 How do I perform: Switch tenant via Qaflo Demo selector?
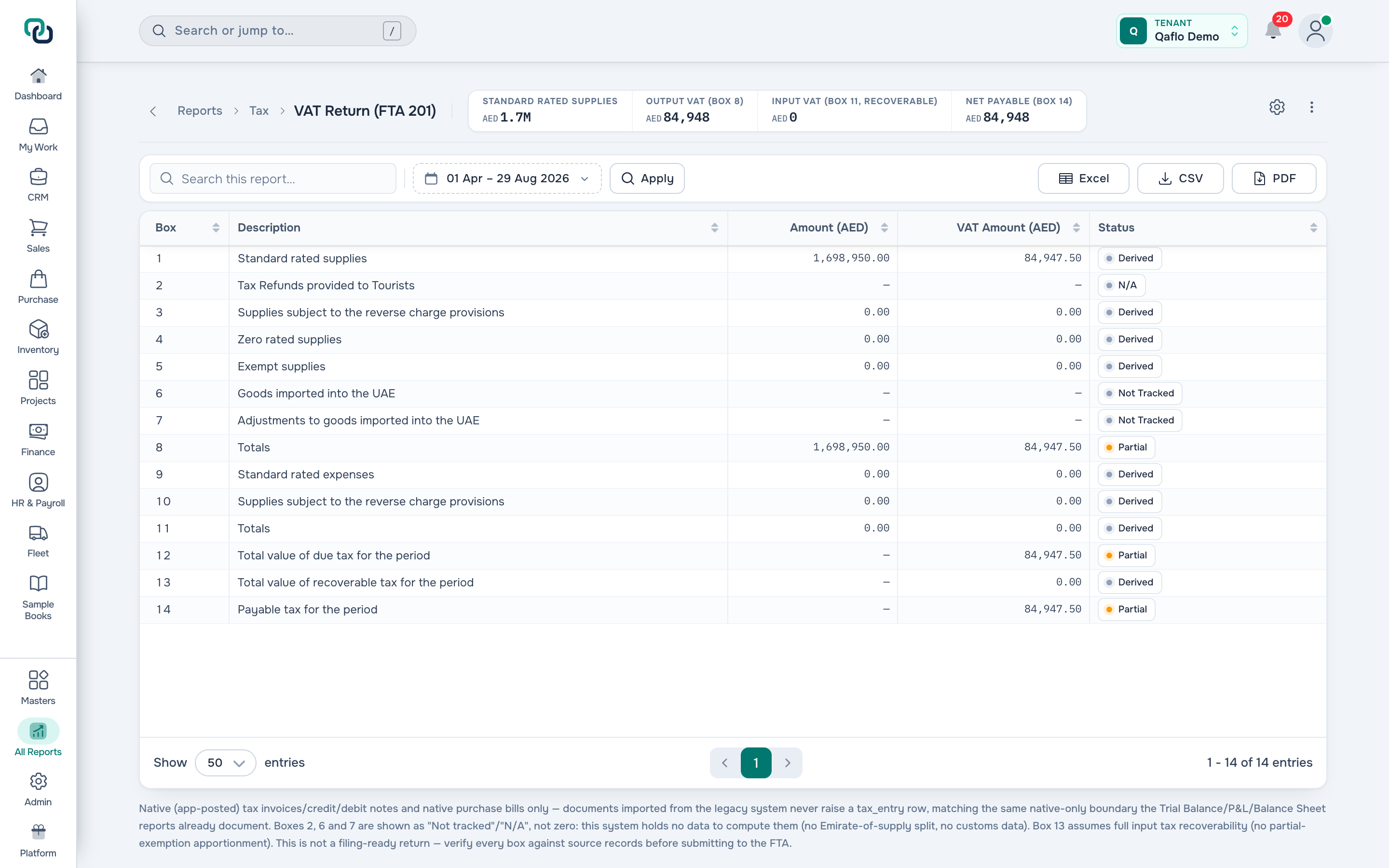click(1182, 31)
